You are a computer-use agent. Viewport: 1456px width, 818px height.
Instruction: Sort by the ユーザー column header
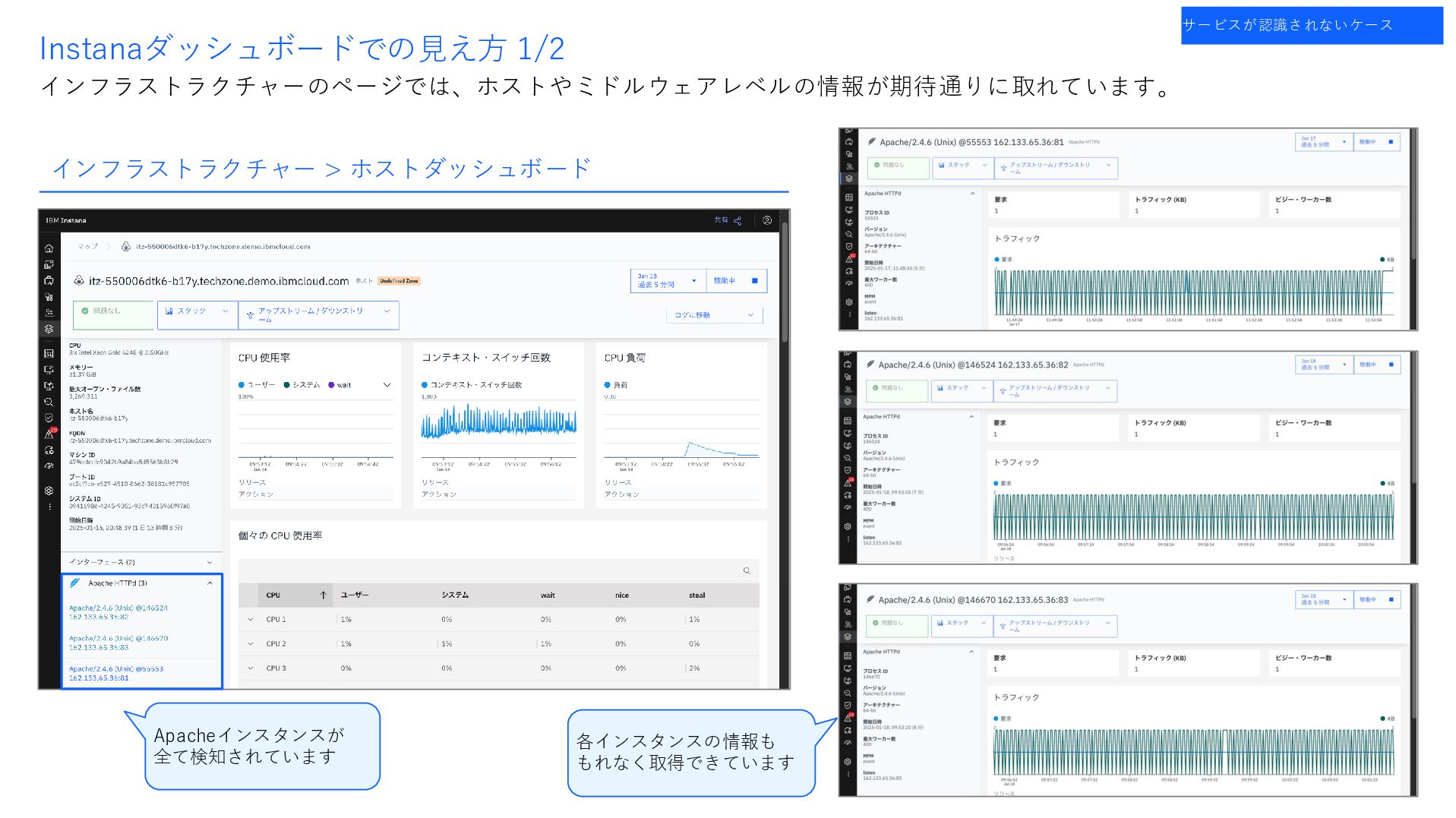(x=355, y=595)
